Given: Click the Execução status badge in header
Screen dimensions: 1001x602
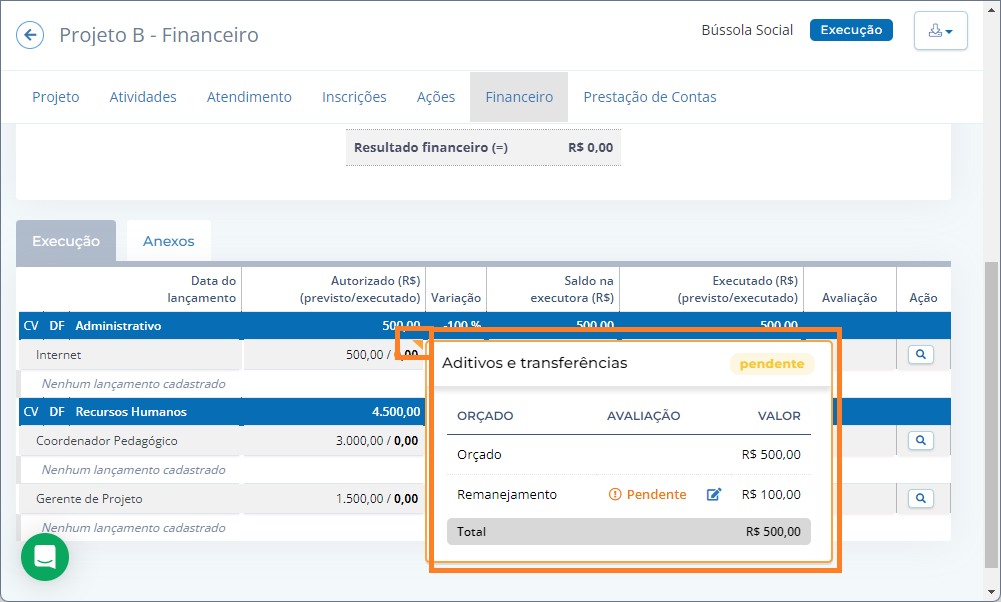Looking at the screenshot, I should [x=851, y=30].
